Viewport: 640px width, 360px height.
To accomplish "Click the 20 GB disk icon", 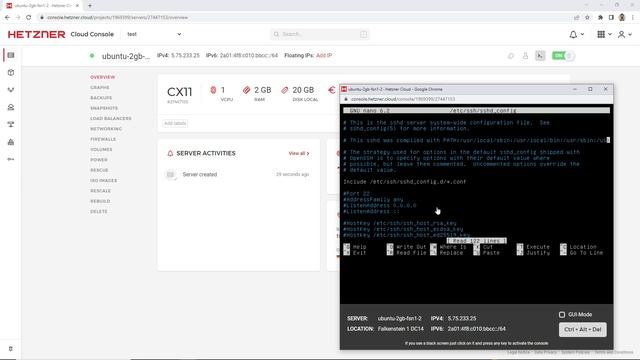I will pyautogui.click(x=284, y=90).
